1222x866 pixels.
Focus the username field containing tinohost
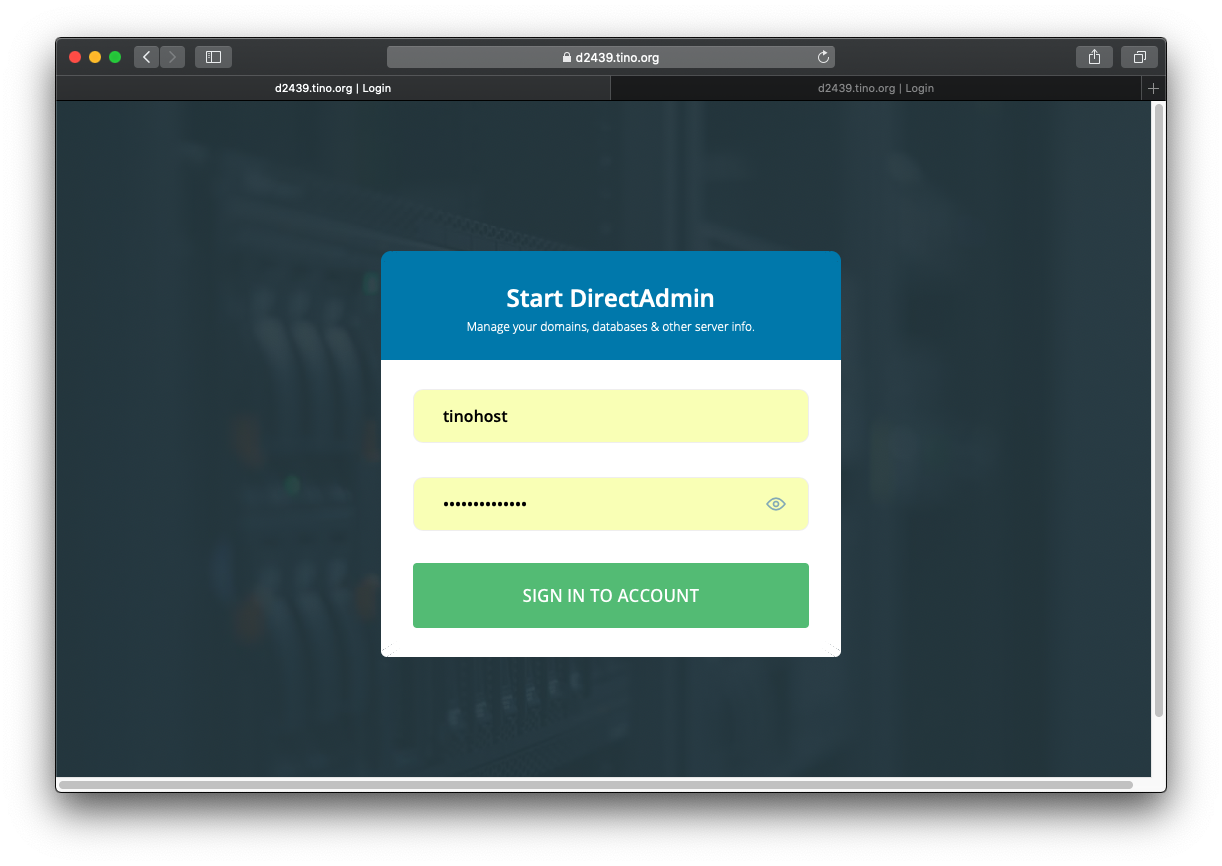point(611,416)
